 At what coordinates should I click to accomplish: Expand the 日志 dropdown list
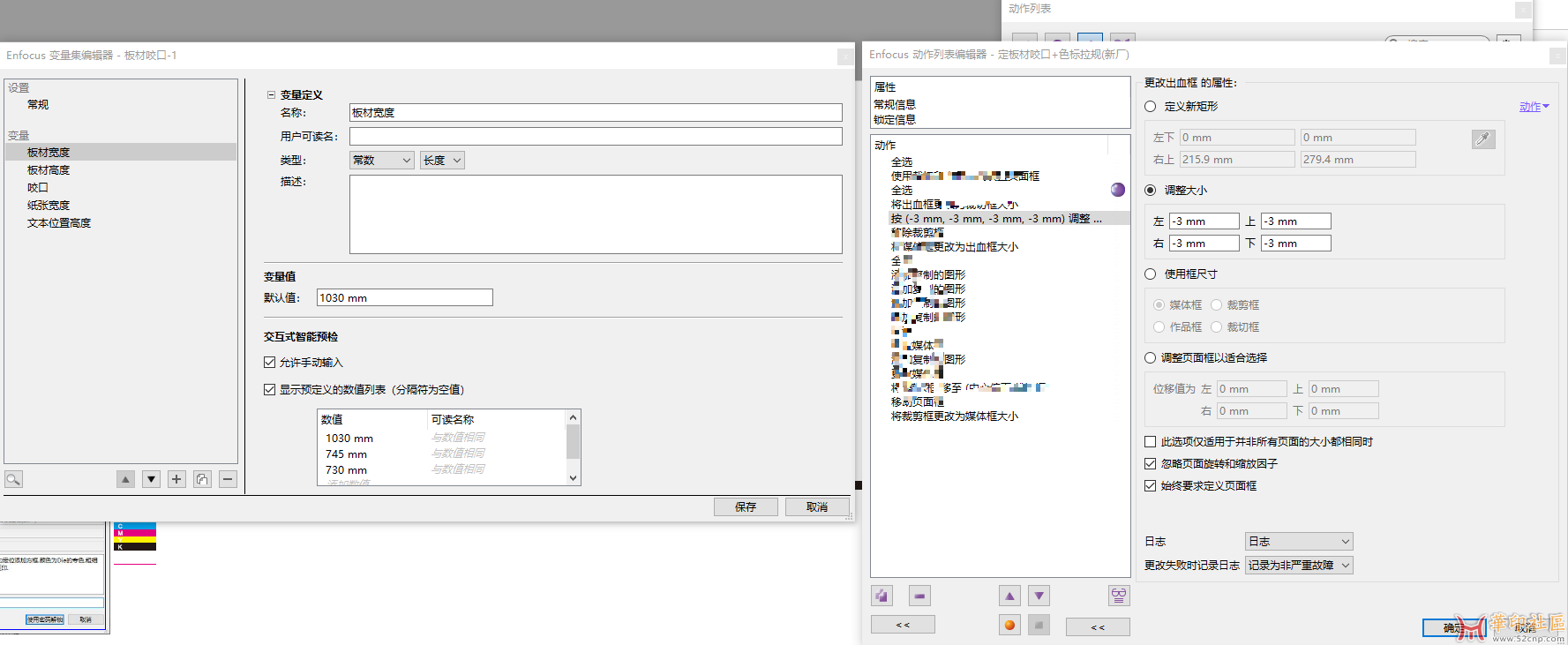point(1299,542)
